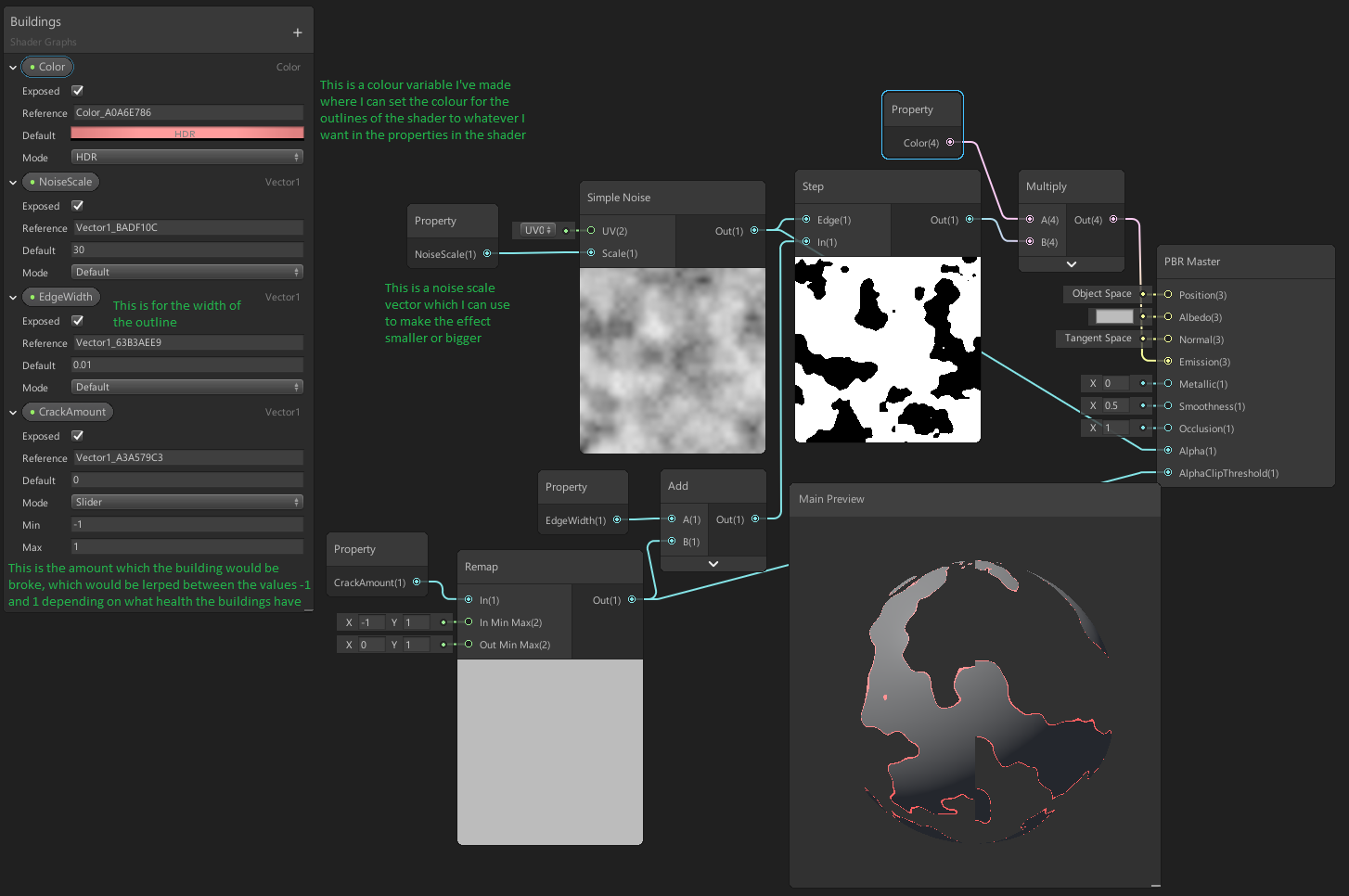1349x896 pixels.
Task: Click the Scale(1) input port on Simple Noise
Action: (x=589, y=253)
